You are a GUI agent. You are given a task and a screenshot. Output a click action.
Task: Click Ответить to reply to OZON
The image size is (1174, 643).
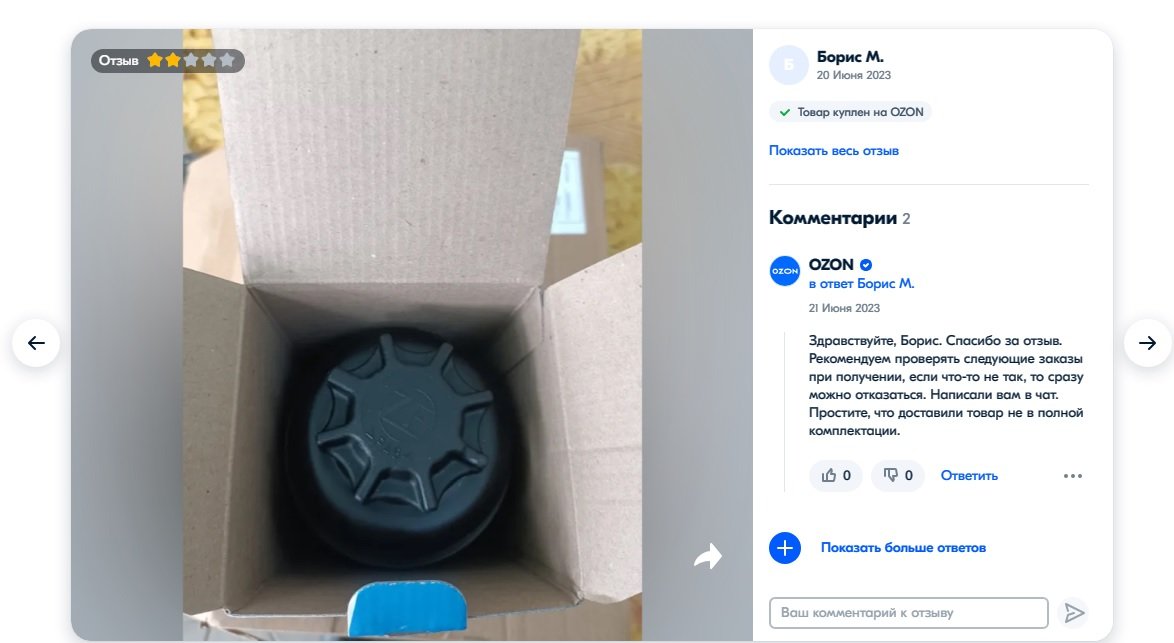tap(969, 476)
